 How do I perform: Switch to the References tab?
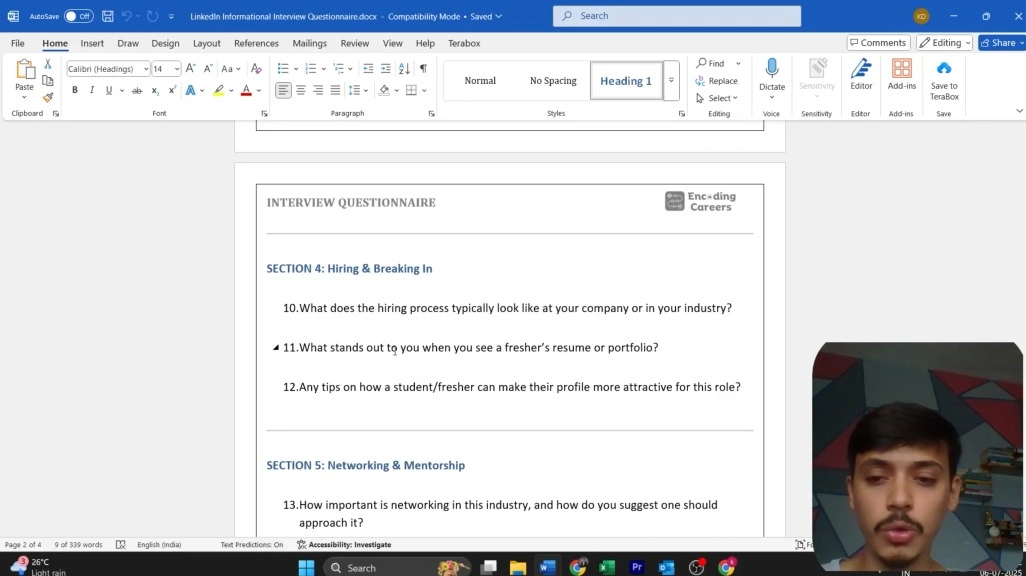[256, 43]
